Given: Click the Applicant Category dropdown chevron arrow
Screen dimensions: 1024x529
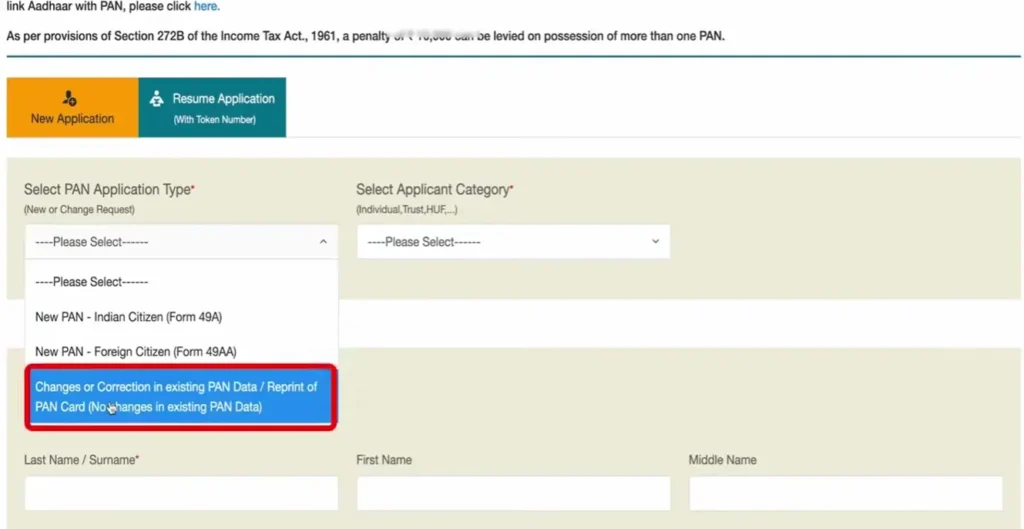Looking at the screenshot, I should click(655, 242).
